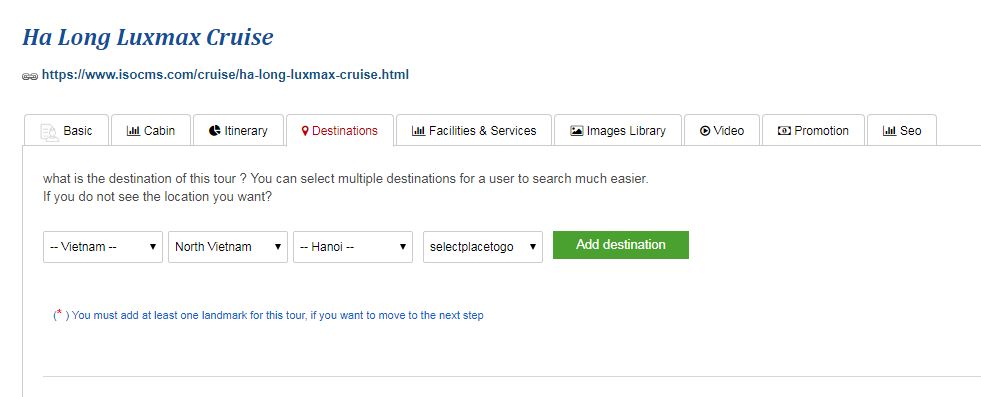Click the Images Library picture icon
The image size is (981, 397).
pyautogui.click(x=577, y=131)
